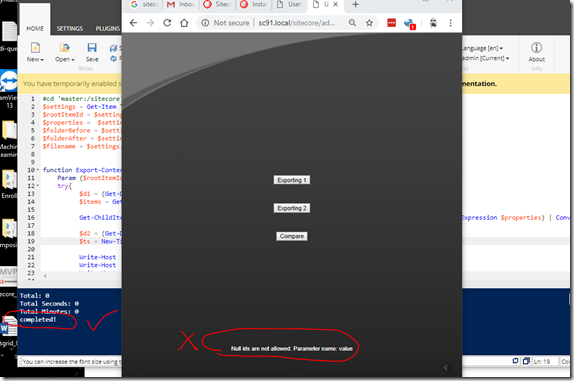Select the Inbox Gmail browser tab
The height and width of the screenshot is (381, 574).
(180, 4)
